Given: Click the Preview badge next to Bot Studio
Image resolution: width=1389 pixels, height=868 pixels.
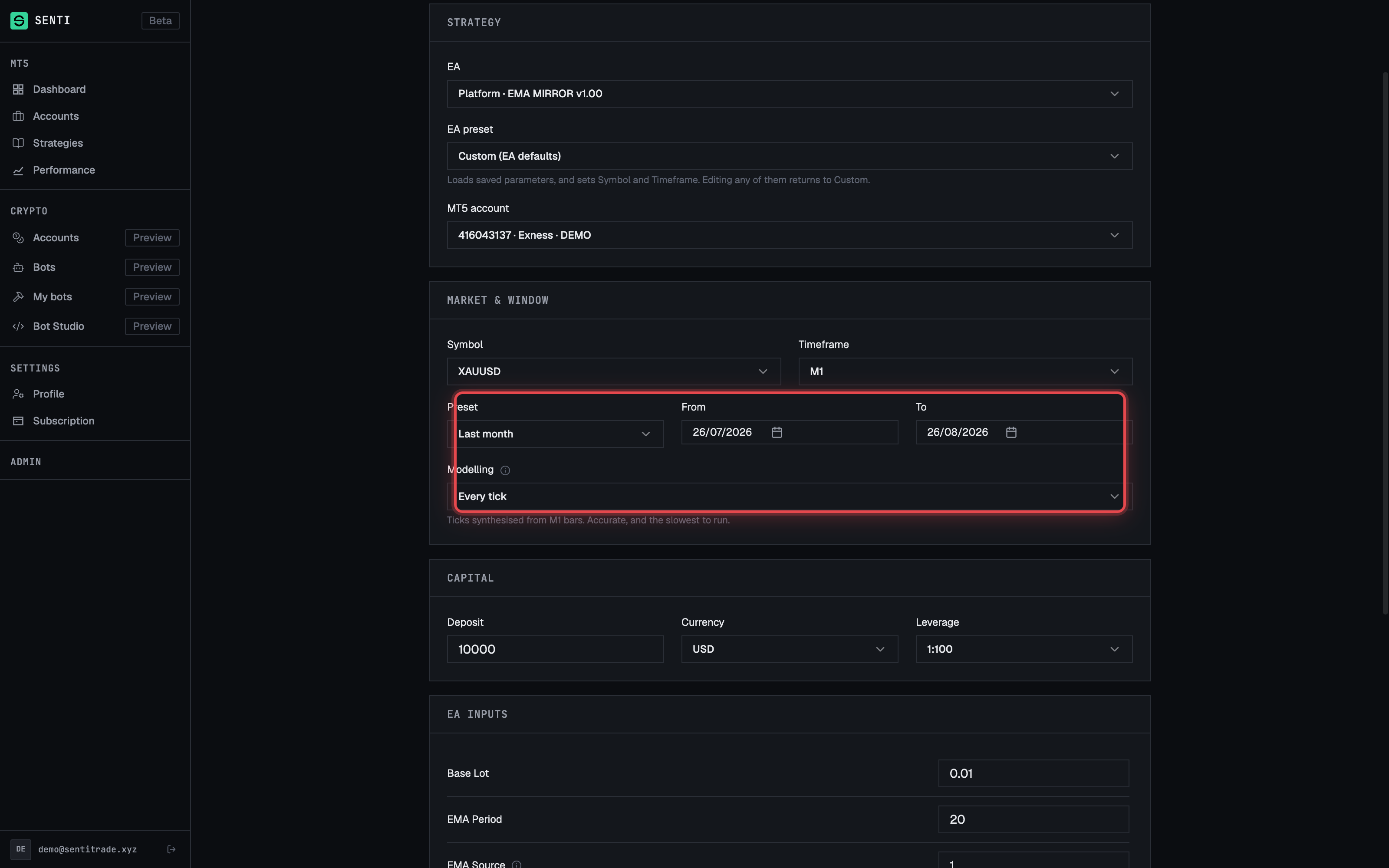Looking at the screenshot, I should click(x=152, y=327).
